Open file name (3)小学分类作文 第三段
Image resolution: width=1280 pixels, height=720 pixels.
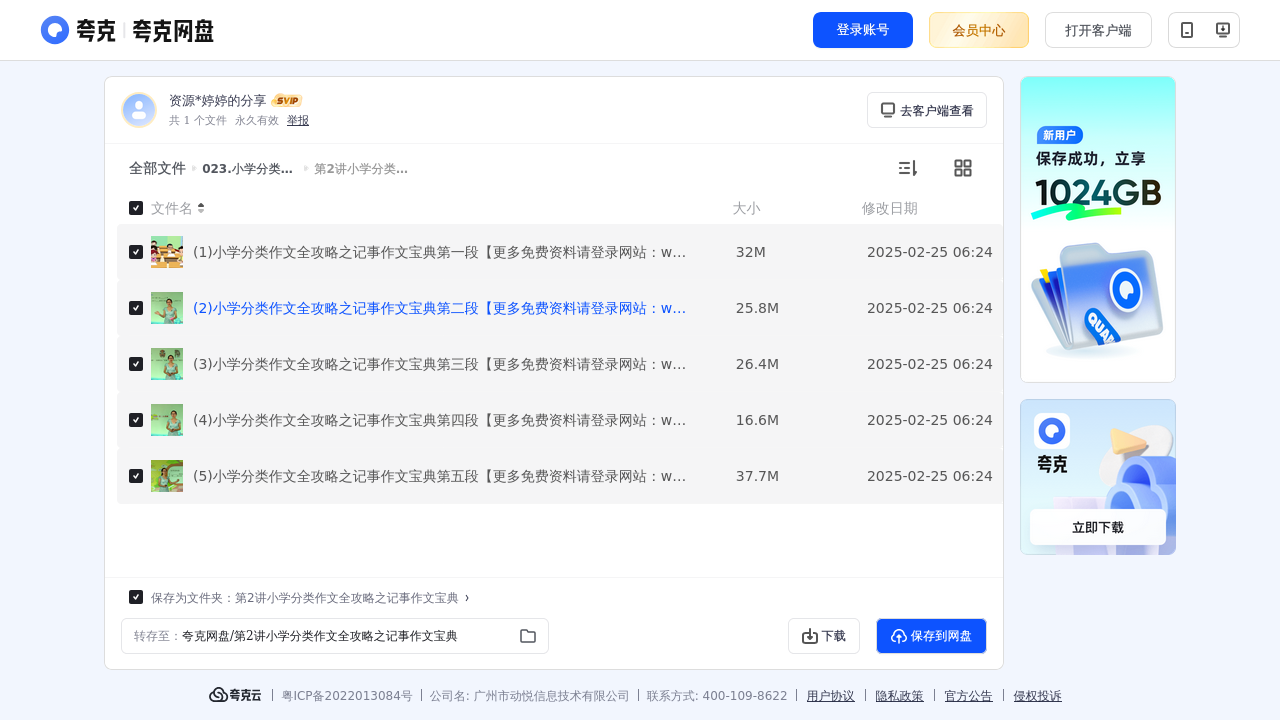[x=439, y=364]
